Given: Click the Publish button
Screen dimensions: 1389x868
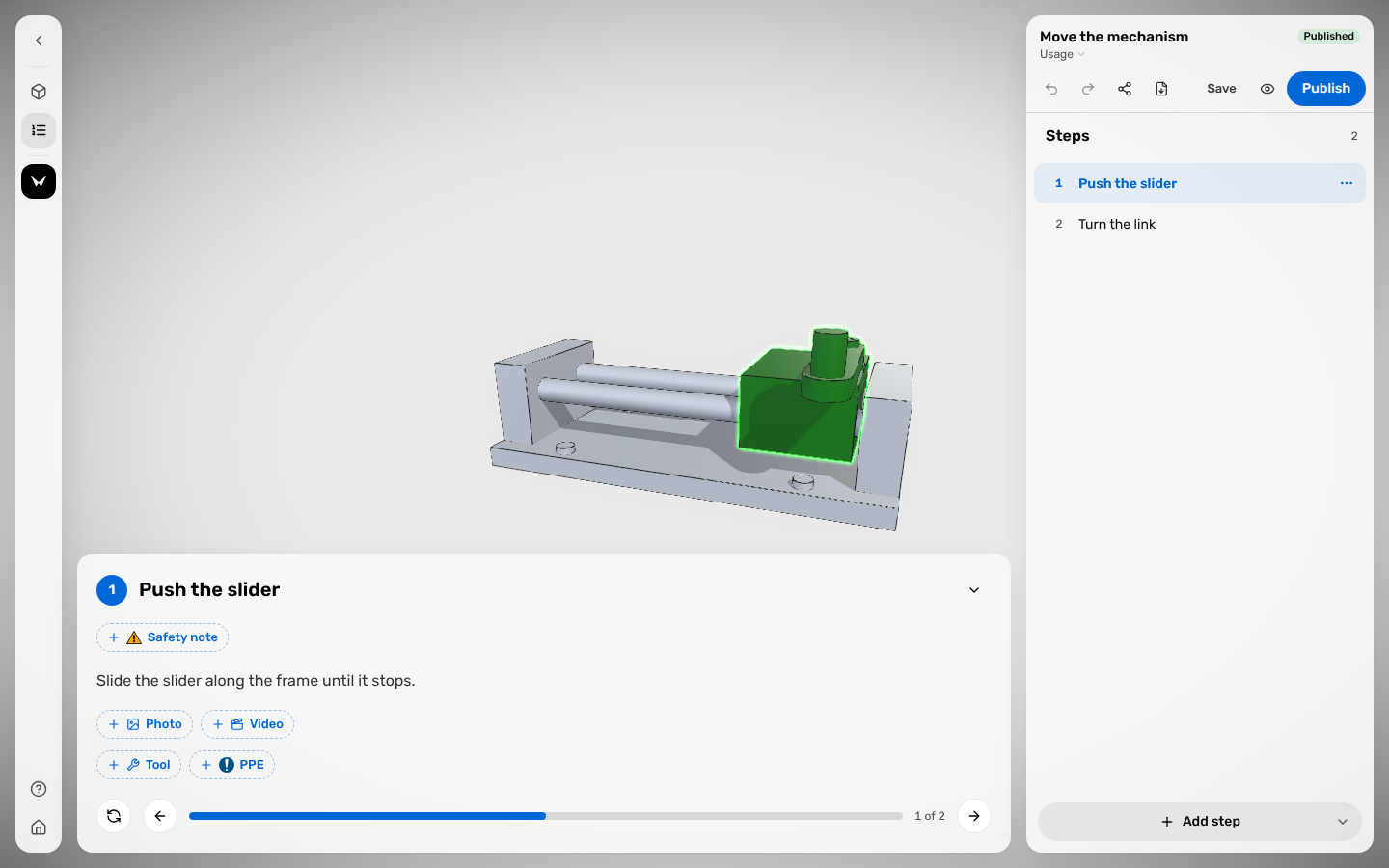Looking at the screenshot, I should coord(1326,89).
